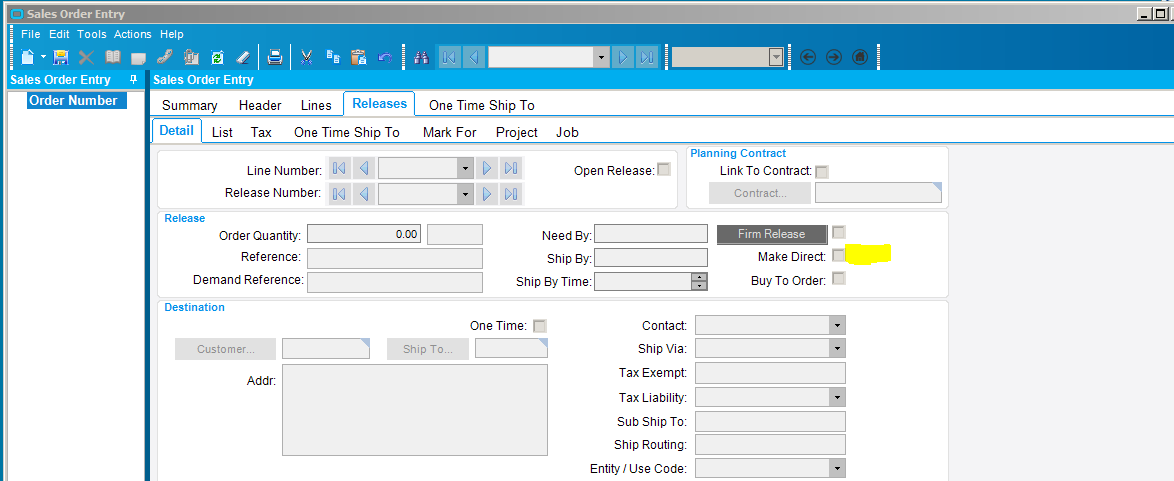Click the Delete X toolbar icon
This screenshot has width=1174, height=481.
87,57
